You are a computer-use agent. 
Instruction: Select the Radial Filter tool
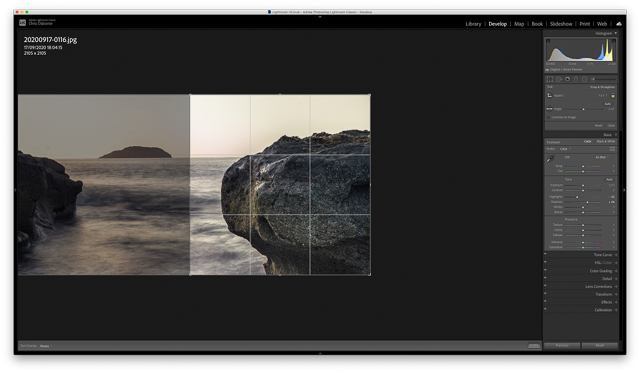(x=584, y=79)
